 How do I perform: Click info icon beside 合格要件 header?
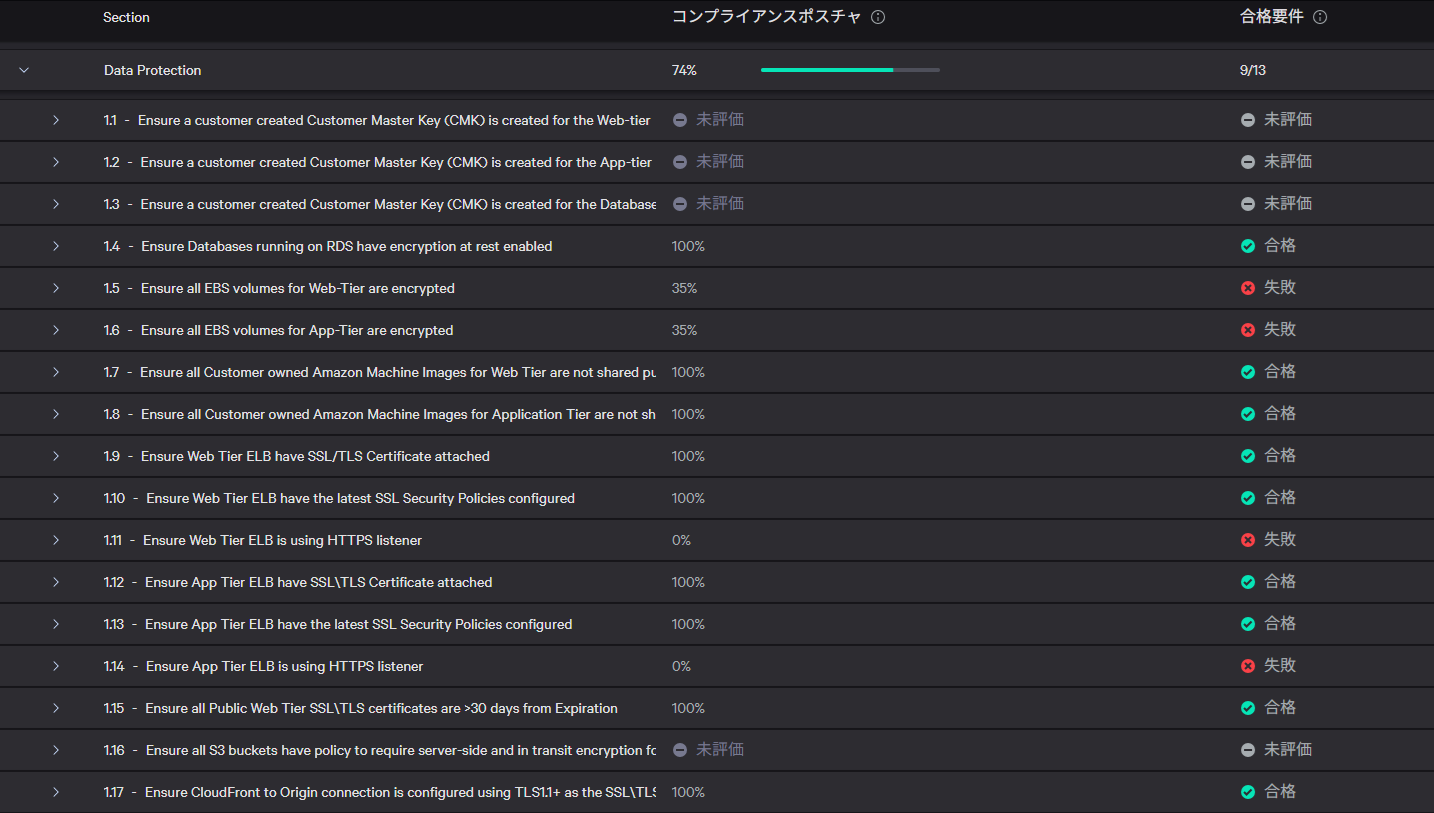click(x=1320, y=17)
